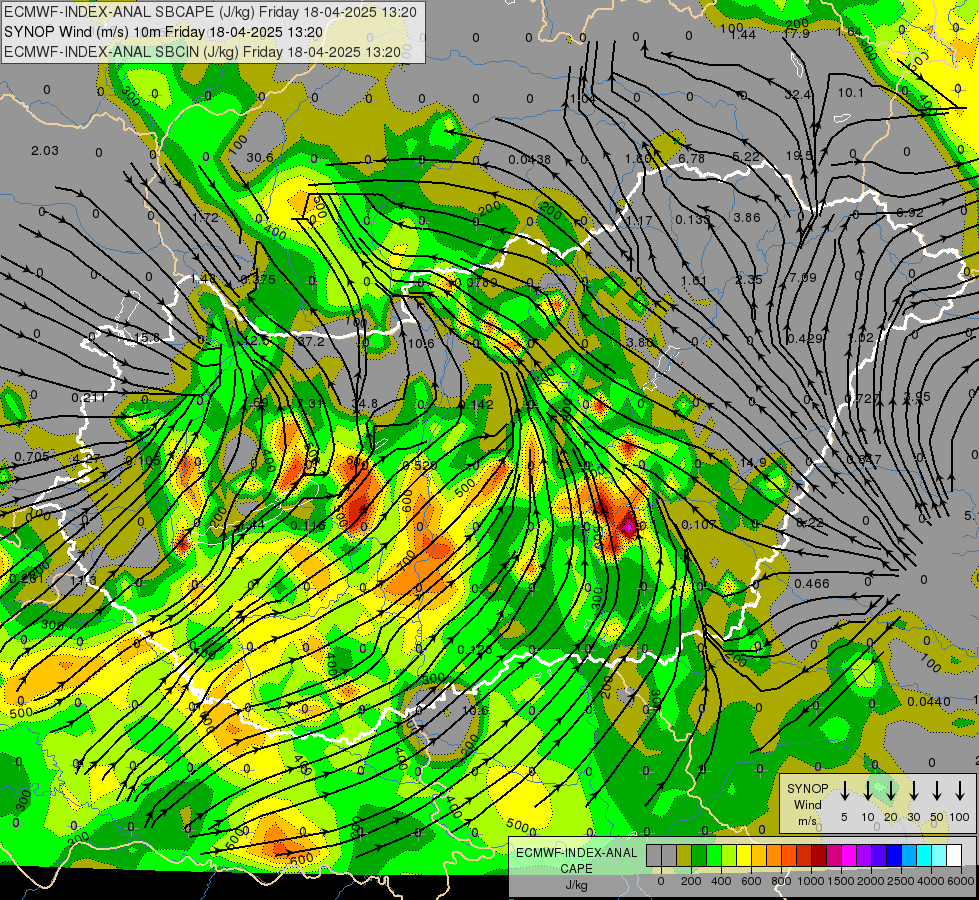
Task: Click the magenta CAPE maximum spot on map
Action: (x=629, y=527)
